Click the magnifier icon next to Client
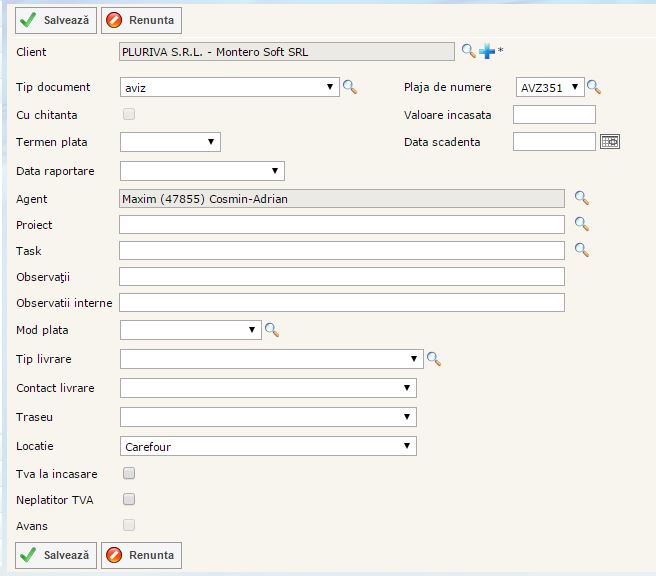This screenshot has width=656, height=576. coord(468,51)
